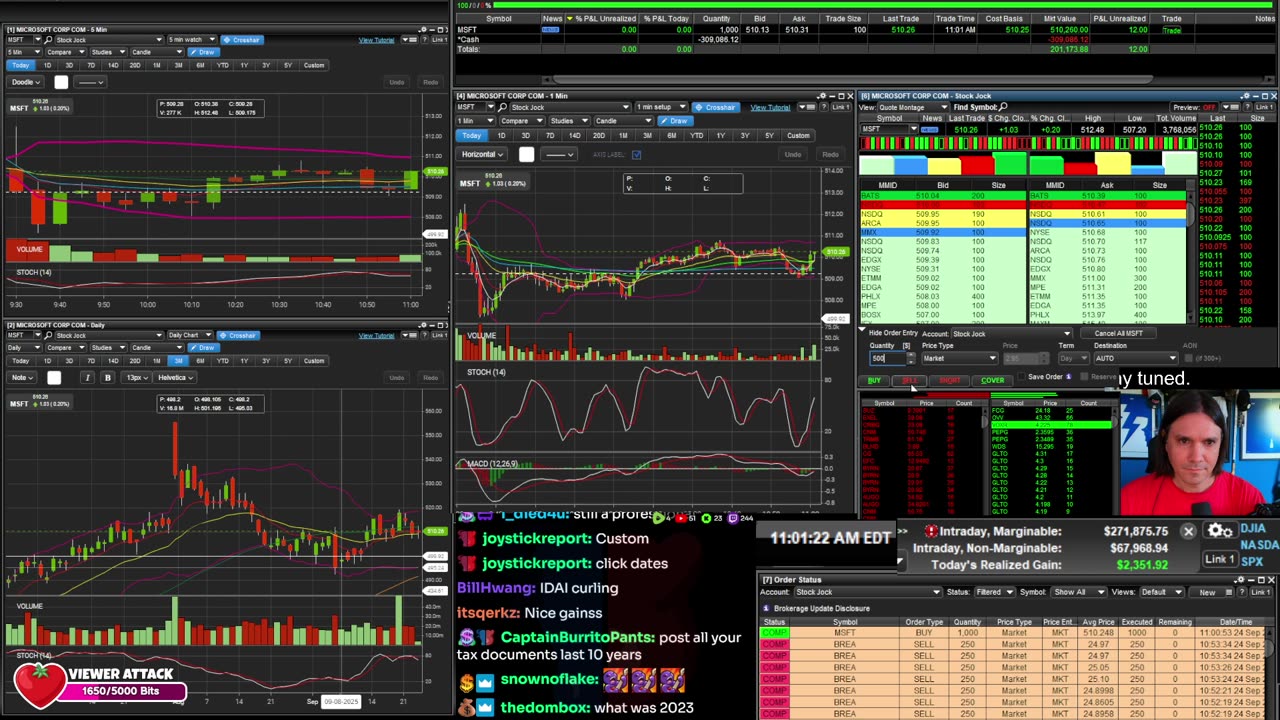Activate Draw tool on the 5 Min chart
This screenshot has height=720, width=1280.
coord(204,52)
